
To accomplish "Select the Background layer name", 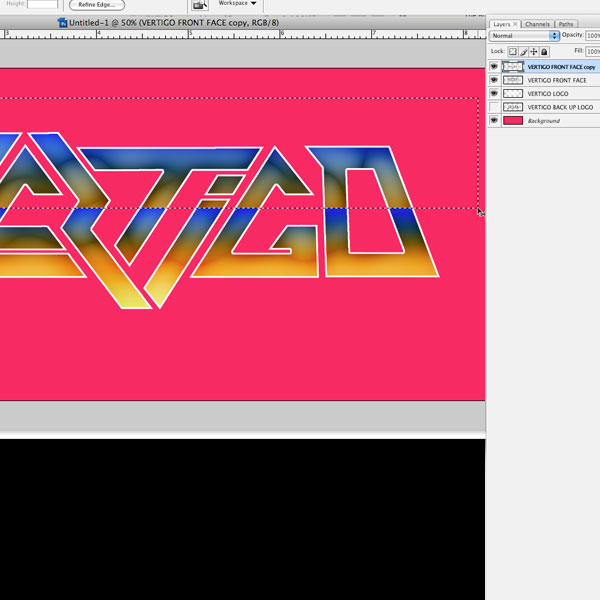I will pos(543,121).
